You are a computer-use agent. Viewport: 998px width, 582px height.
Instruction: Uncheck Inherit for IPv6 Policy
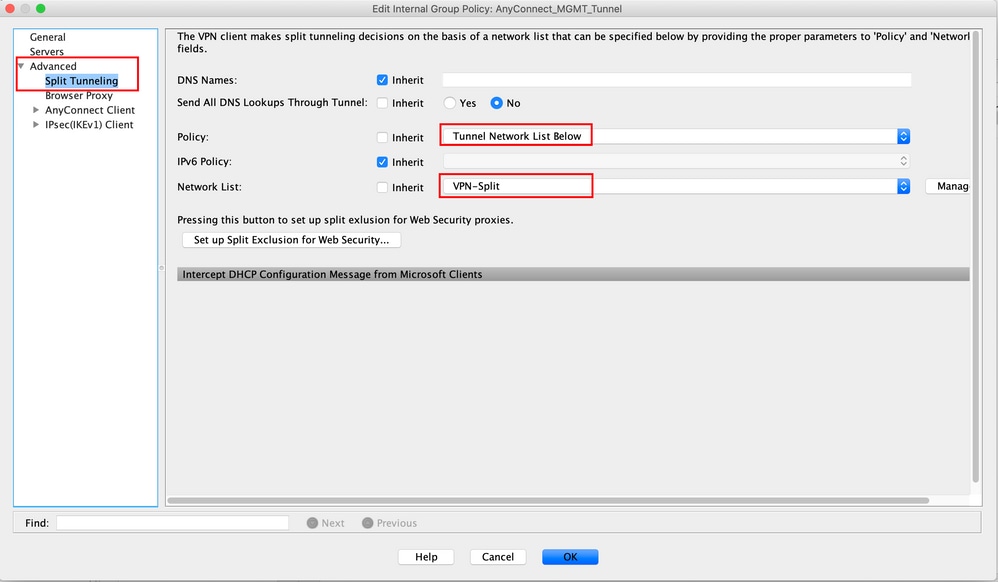382,162
